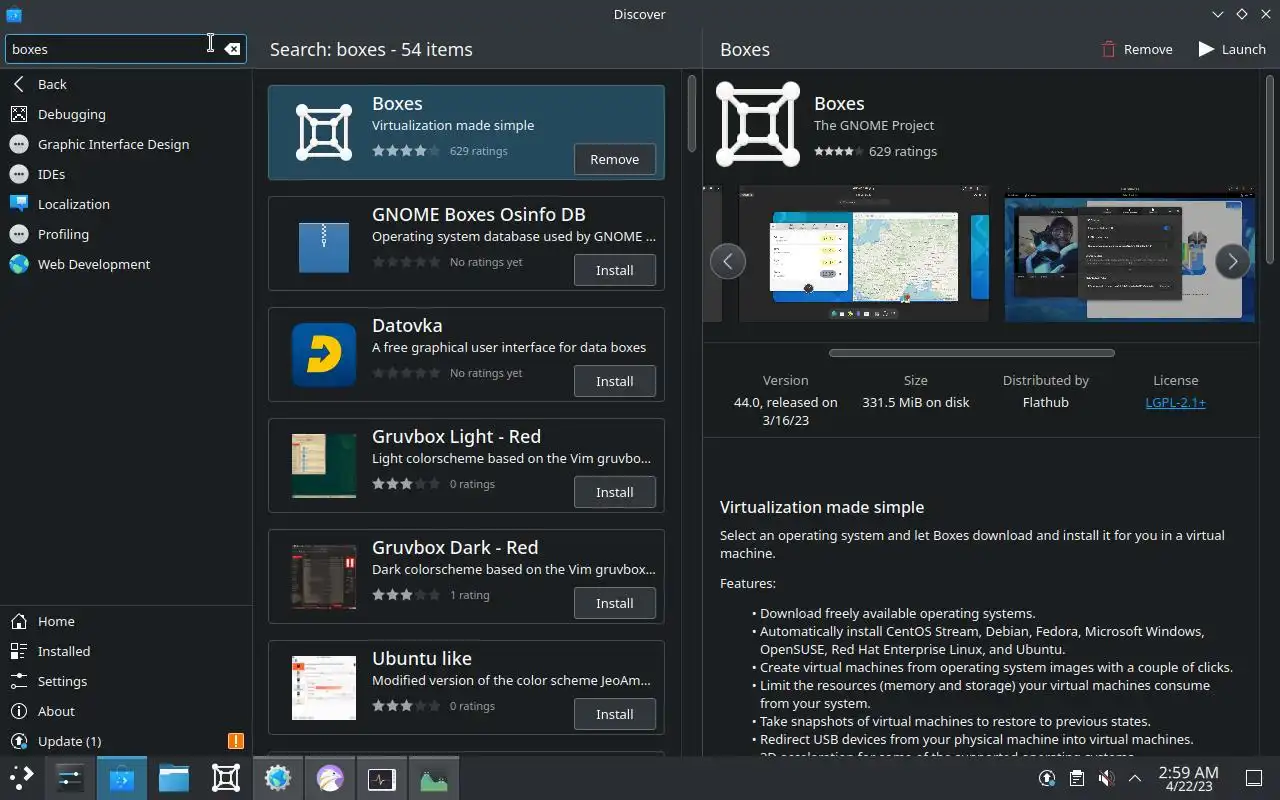Open the Debugging category

126,114
